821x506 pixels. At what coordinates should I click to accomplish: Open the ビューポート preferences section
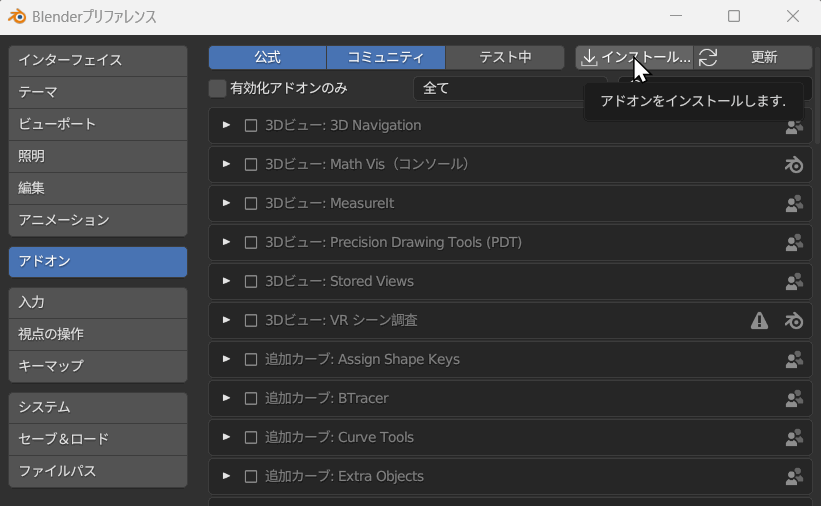[98, 125]
